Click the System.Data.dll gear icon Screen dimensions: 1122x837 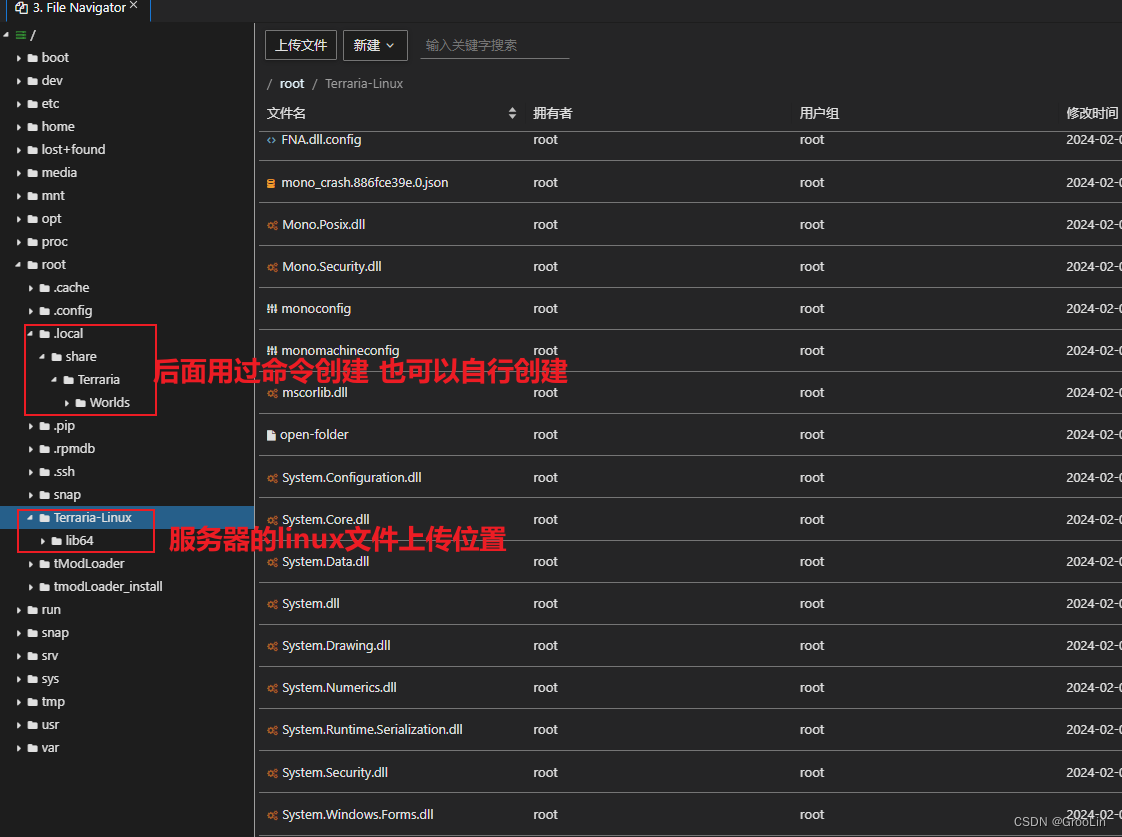272,563
